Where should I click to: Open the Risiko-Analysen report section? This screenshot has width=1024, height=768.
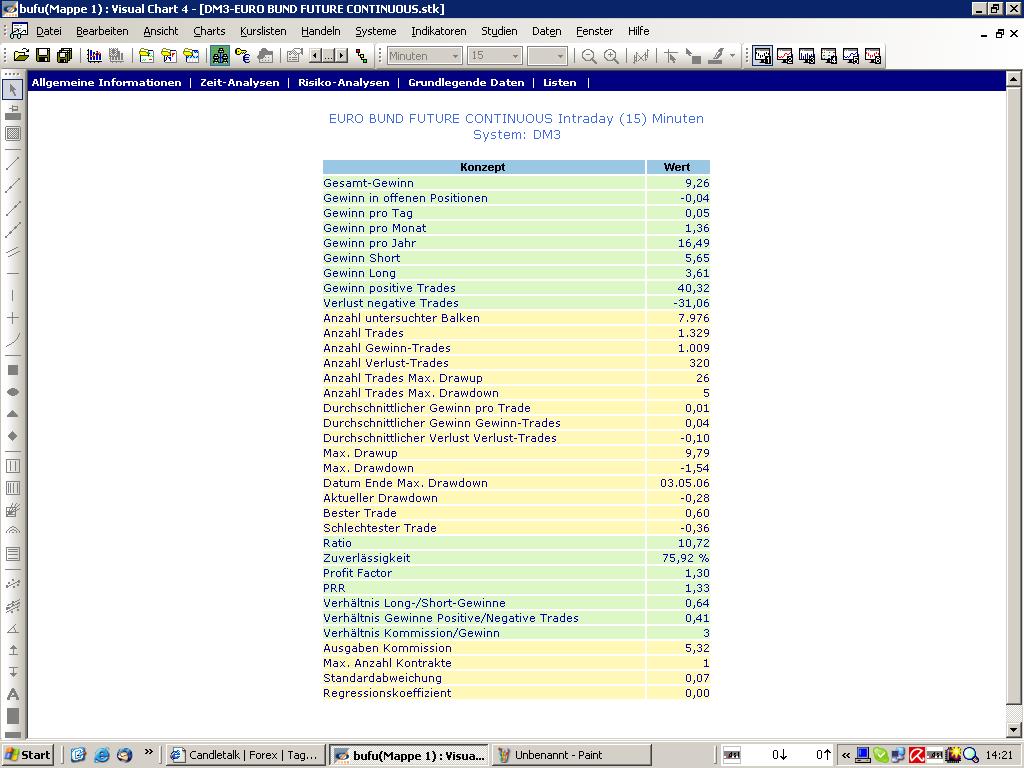click(343, 82)
